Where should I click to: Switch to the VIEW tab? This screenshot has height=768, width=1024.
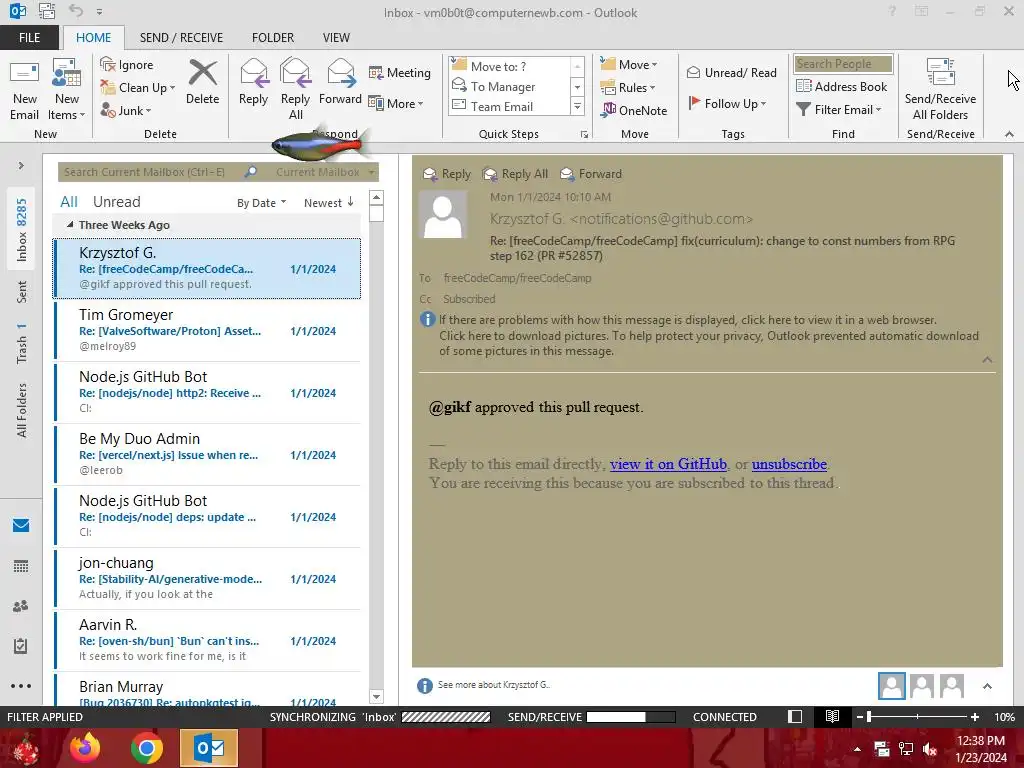(336, 38)
